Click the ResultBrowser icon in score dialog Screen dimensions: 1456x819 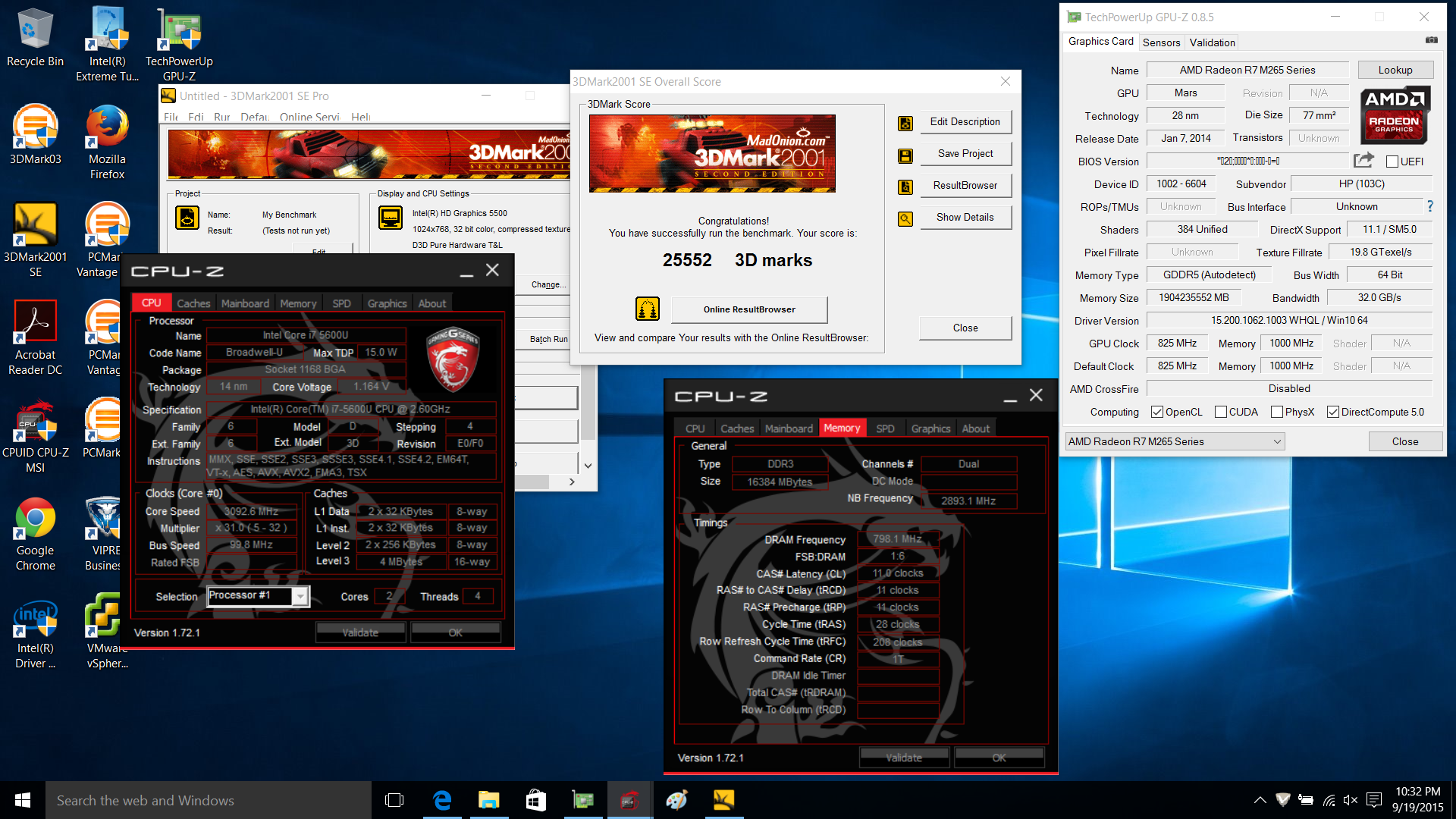(x=905, y=187)
